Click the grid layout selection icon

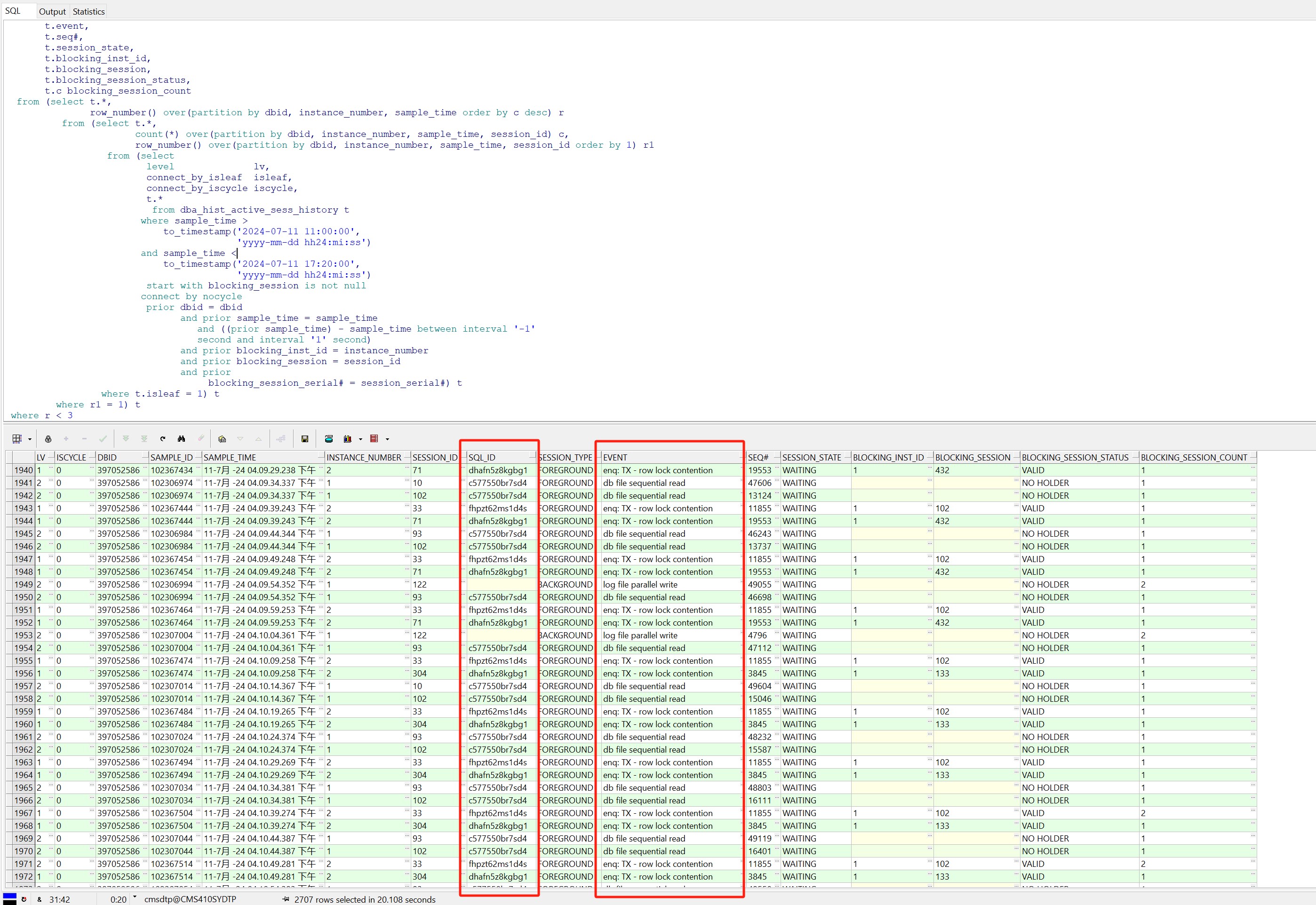16,439
